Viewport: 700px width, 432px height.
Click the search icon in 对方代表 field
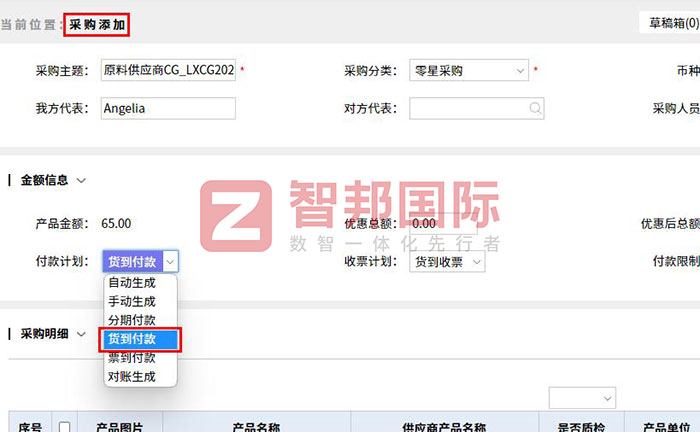(536, 108)
